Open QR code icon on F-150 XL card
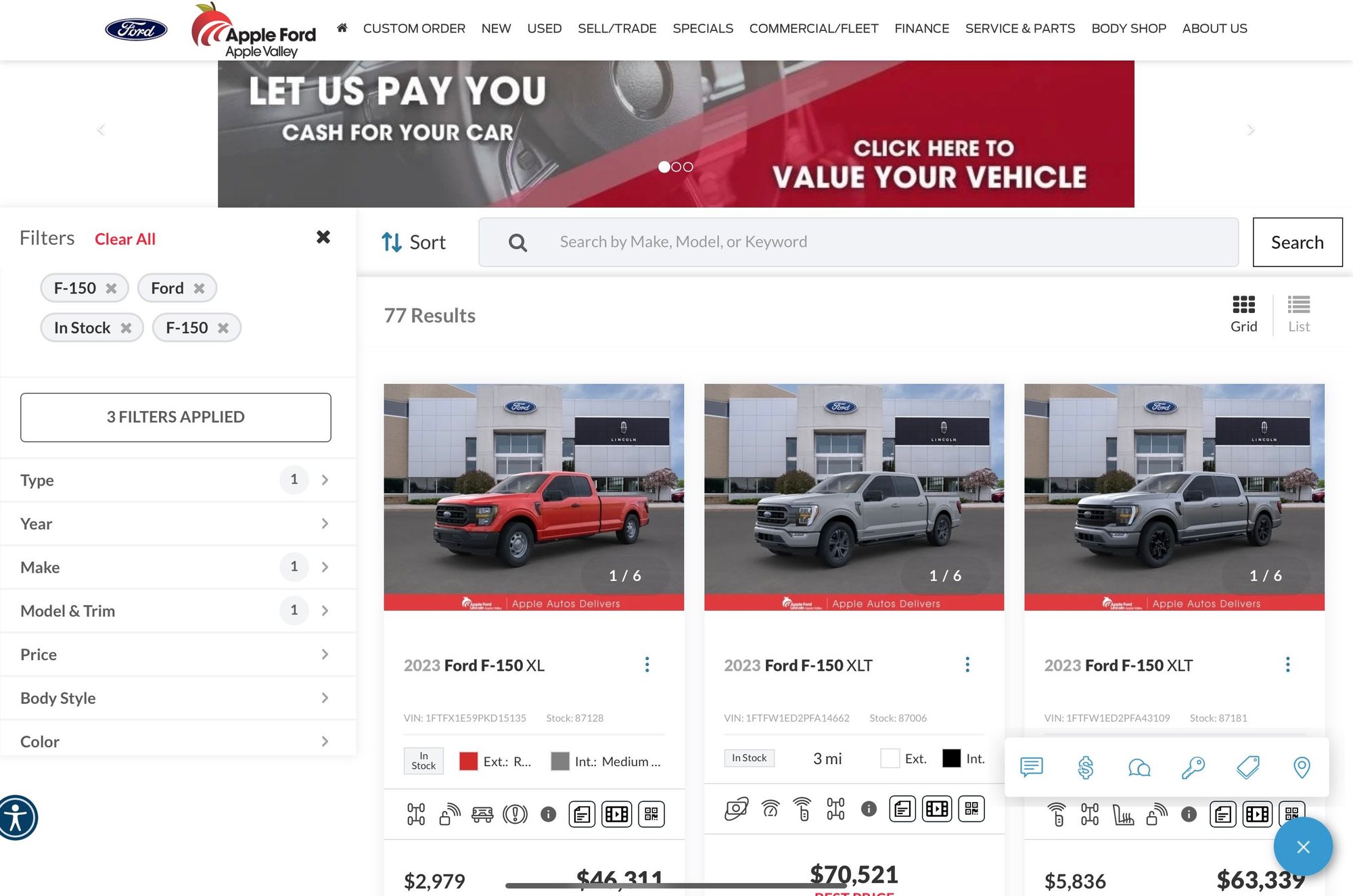 651,814
